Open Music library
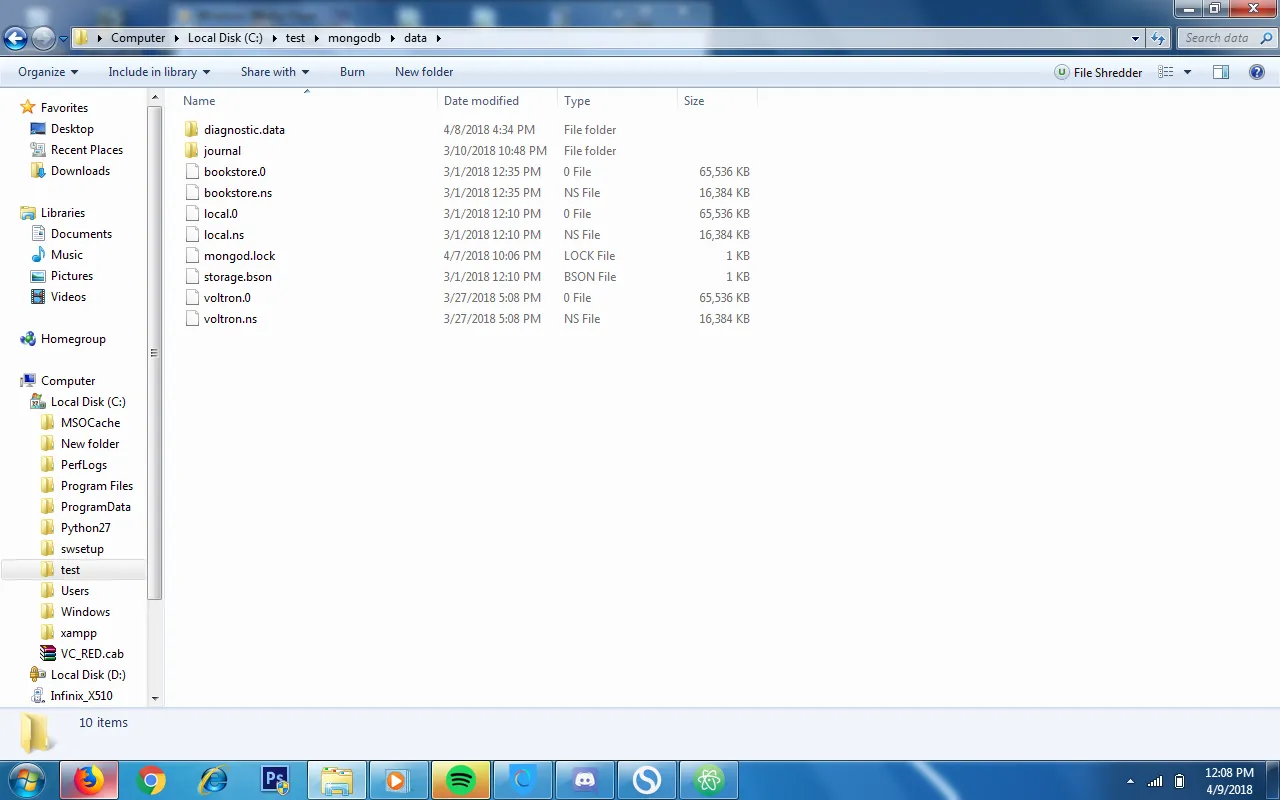This screenshot has height=800, width=1280. (67, 255)
